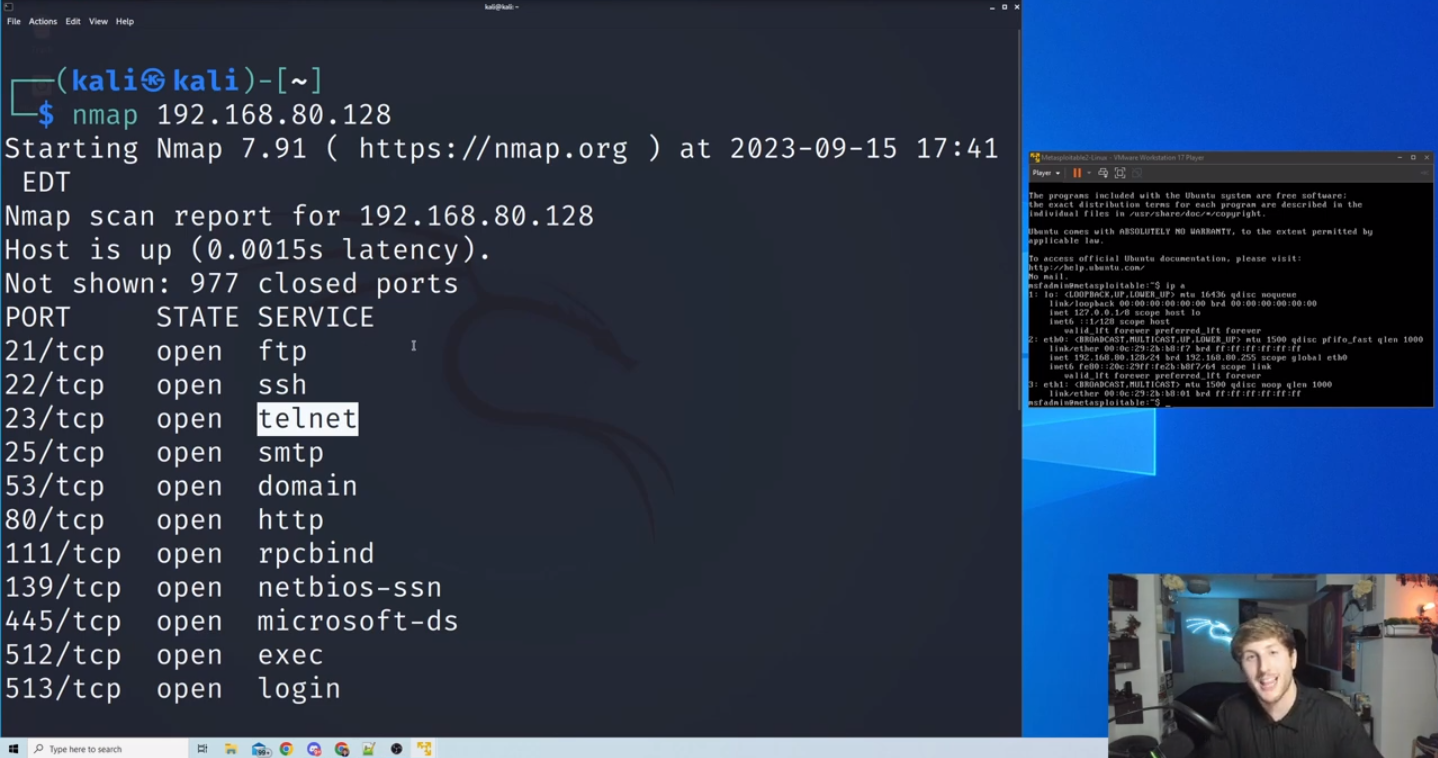Screen dimensions: 1438x758
Task: Click the 111/tcp port entry
Action: point(63,554)
